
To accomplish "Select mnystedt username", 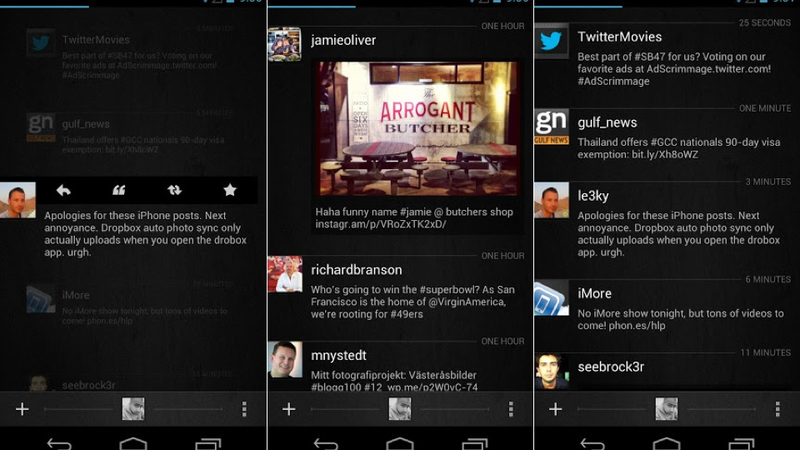I will click(x=339, y=356).
